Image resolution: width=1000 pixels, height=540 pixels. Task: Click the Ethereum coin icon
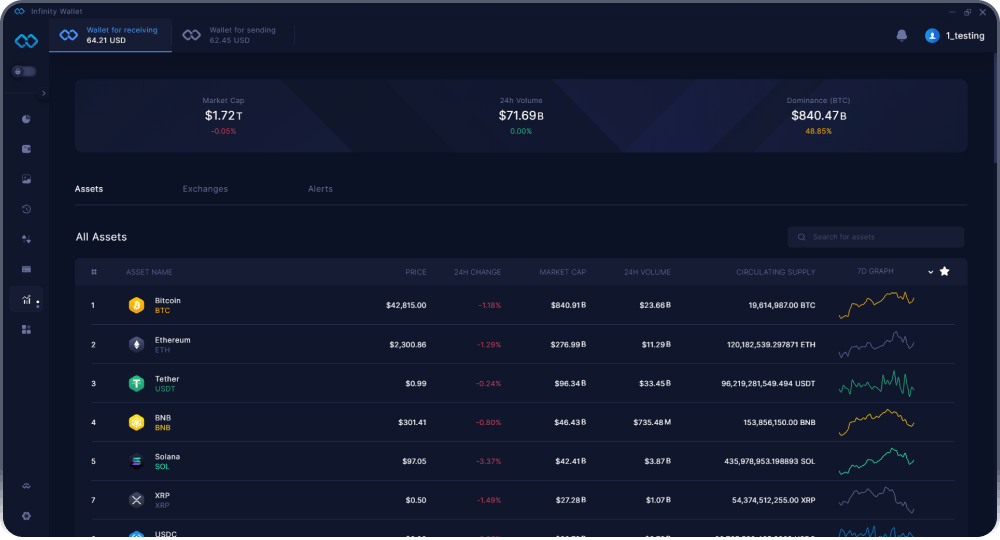[136, 344]
